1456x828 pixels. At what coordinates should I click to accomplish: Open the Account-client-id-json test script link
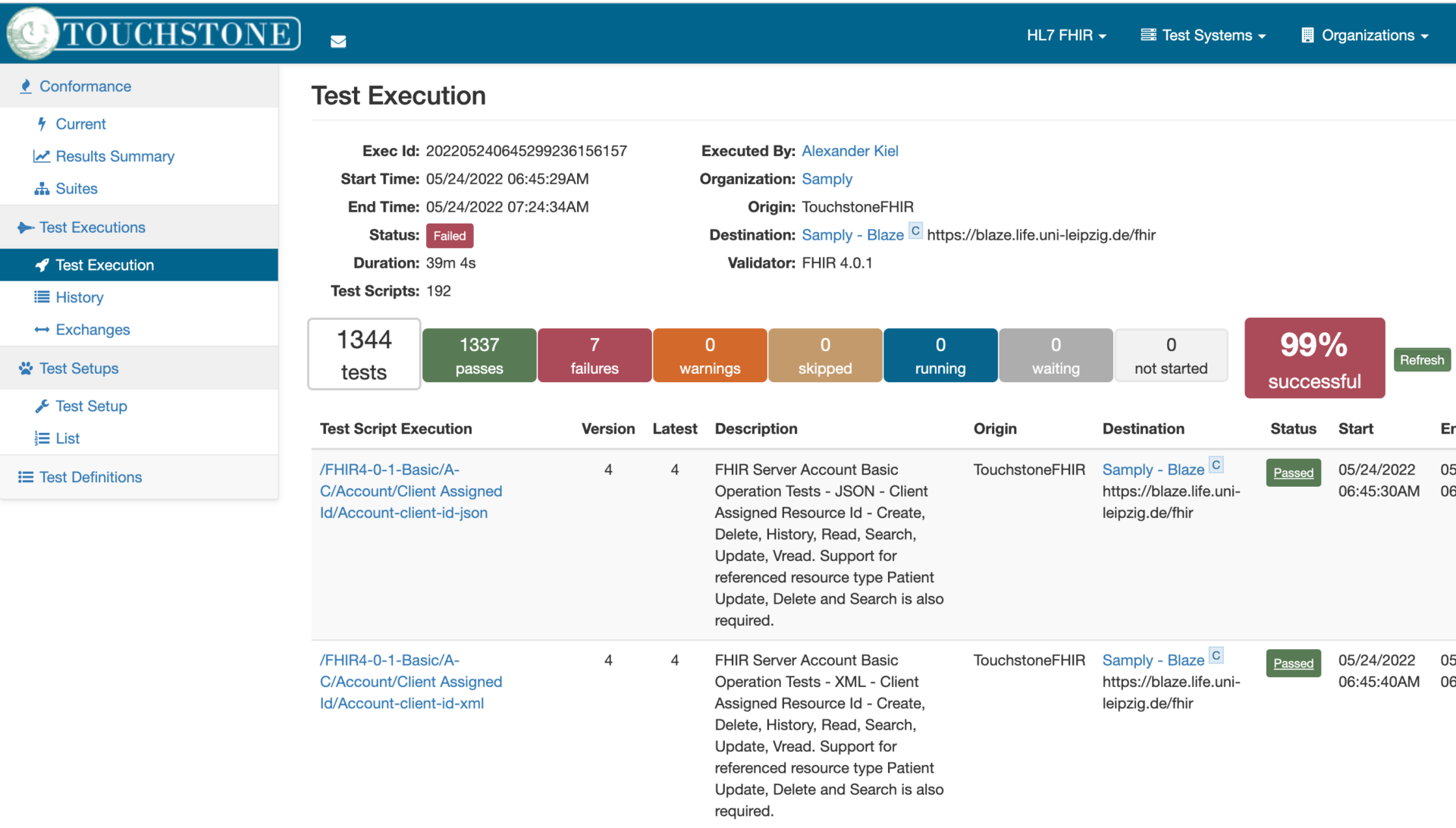pos(411,491)
